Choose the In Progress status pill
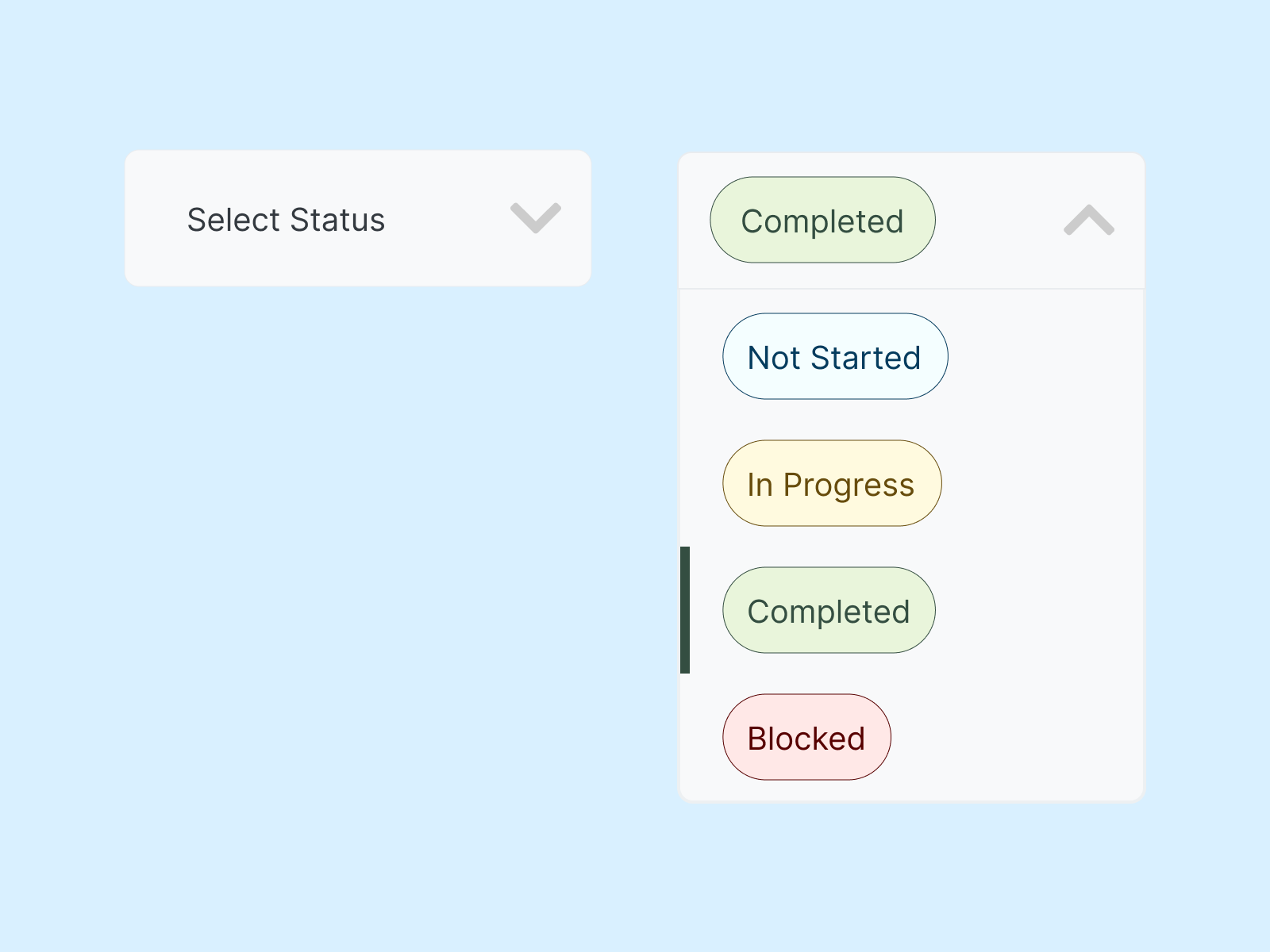1270x952 pixels. (x=831, y=483)
